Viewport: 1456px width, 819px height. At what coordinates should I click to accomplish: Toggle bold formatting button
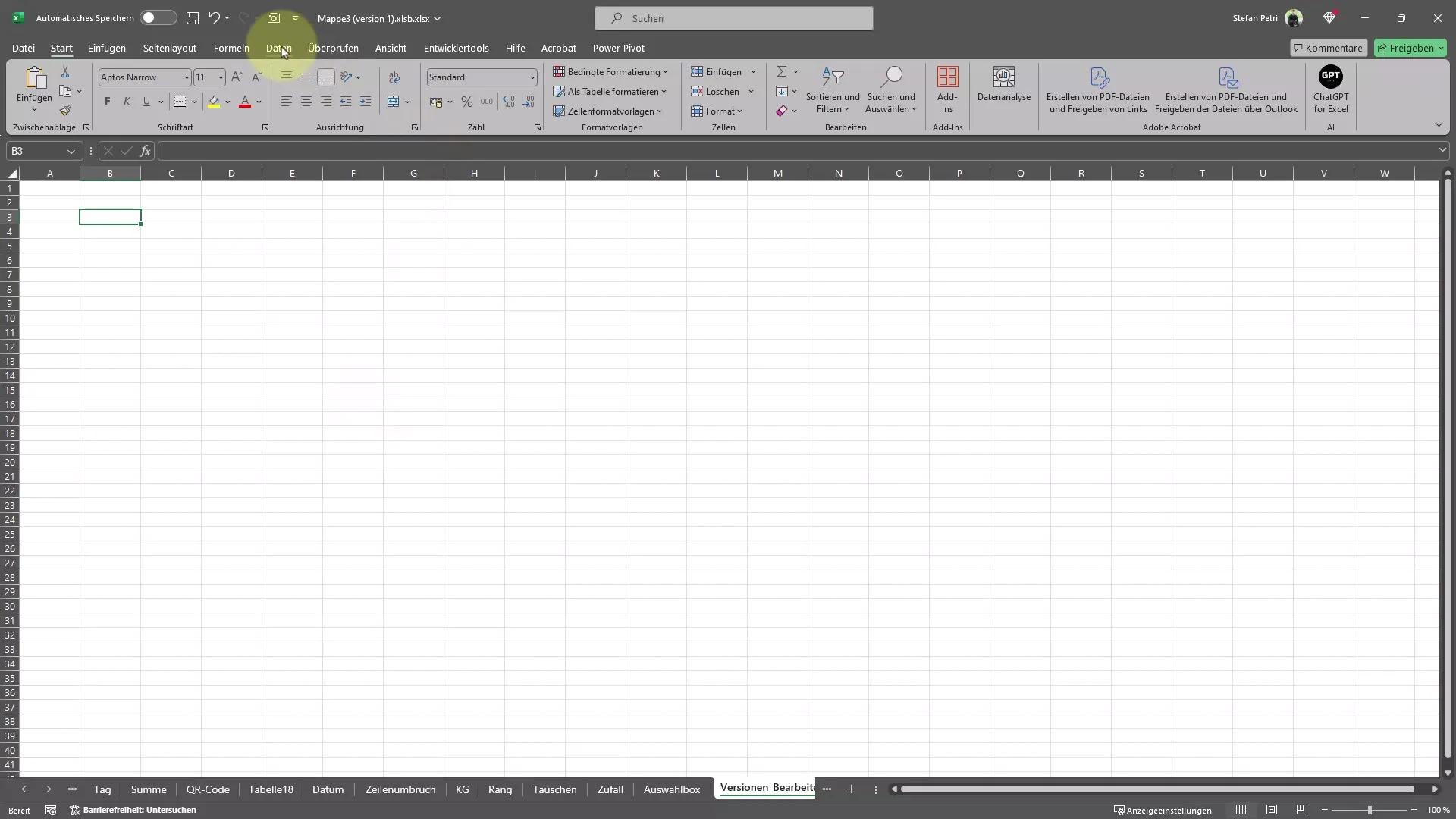tap(107, 100)
